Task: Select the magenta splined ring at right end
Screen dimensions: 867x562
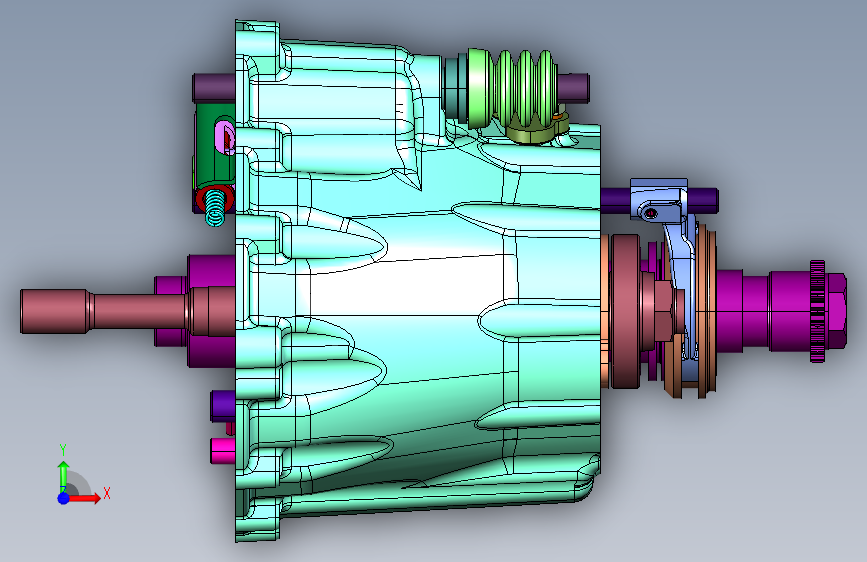Action: pos(818,311)
